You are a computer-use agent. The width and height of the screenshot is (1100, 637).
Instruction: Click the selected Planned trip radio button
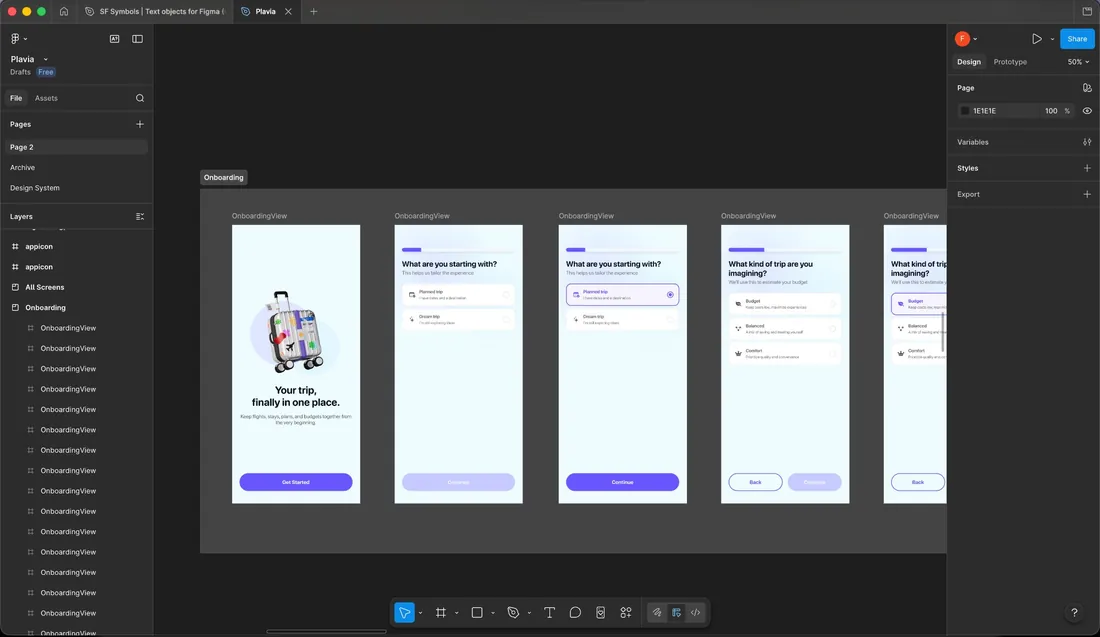point(670,295)
